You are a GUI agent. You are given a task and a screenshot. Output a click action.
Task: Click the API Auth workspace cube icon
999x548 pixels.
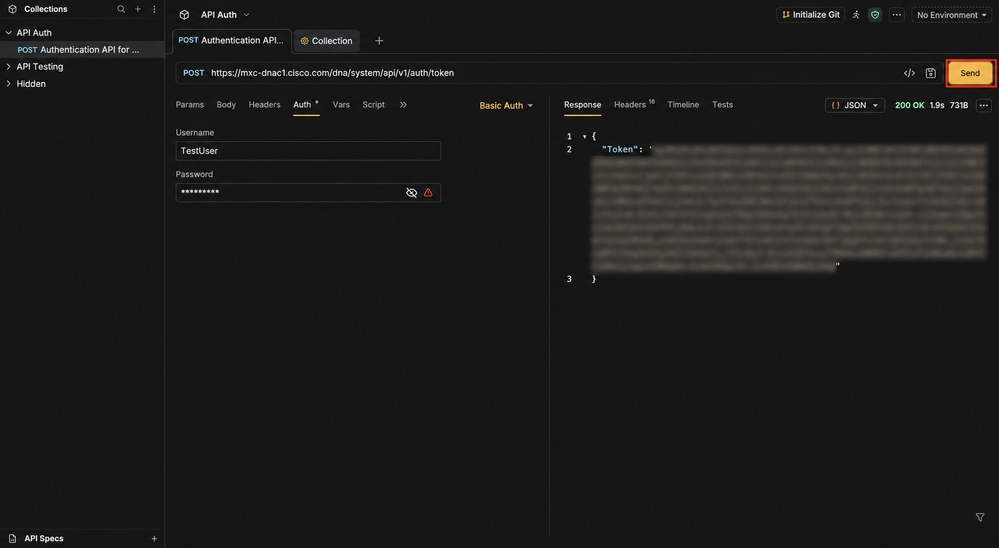[x=184, y=15]
